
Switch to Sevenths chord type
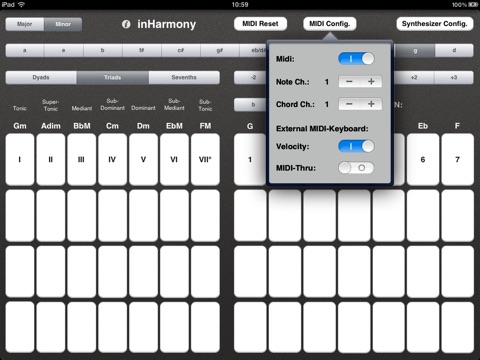184,77
